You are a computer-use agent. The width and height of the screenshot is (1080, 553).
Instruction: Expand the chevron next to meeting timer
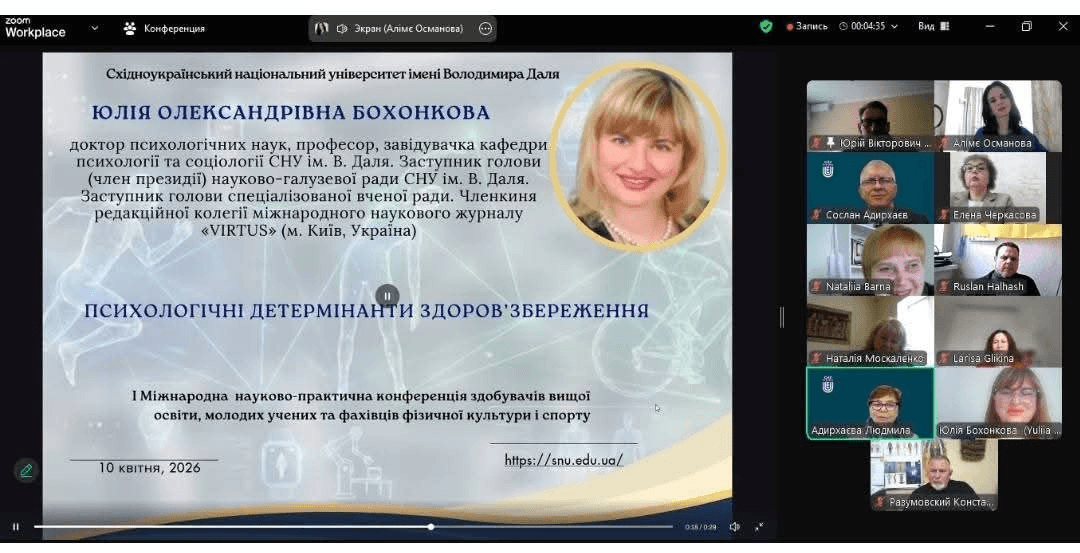click(x=895, y=26)
